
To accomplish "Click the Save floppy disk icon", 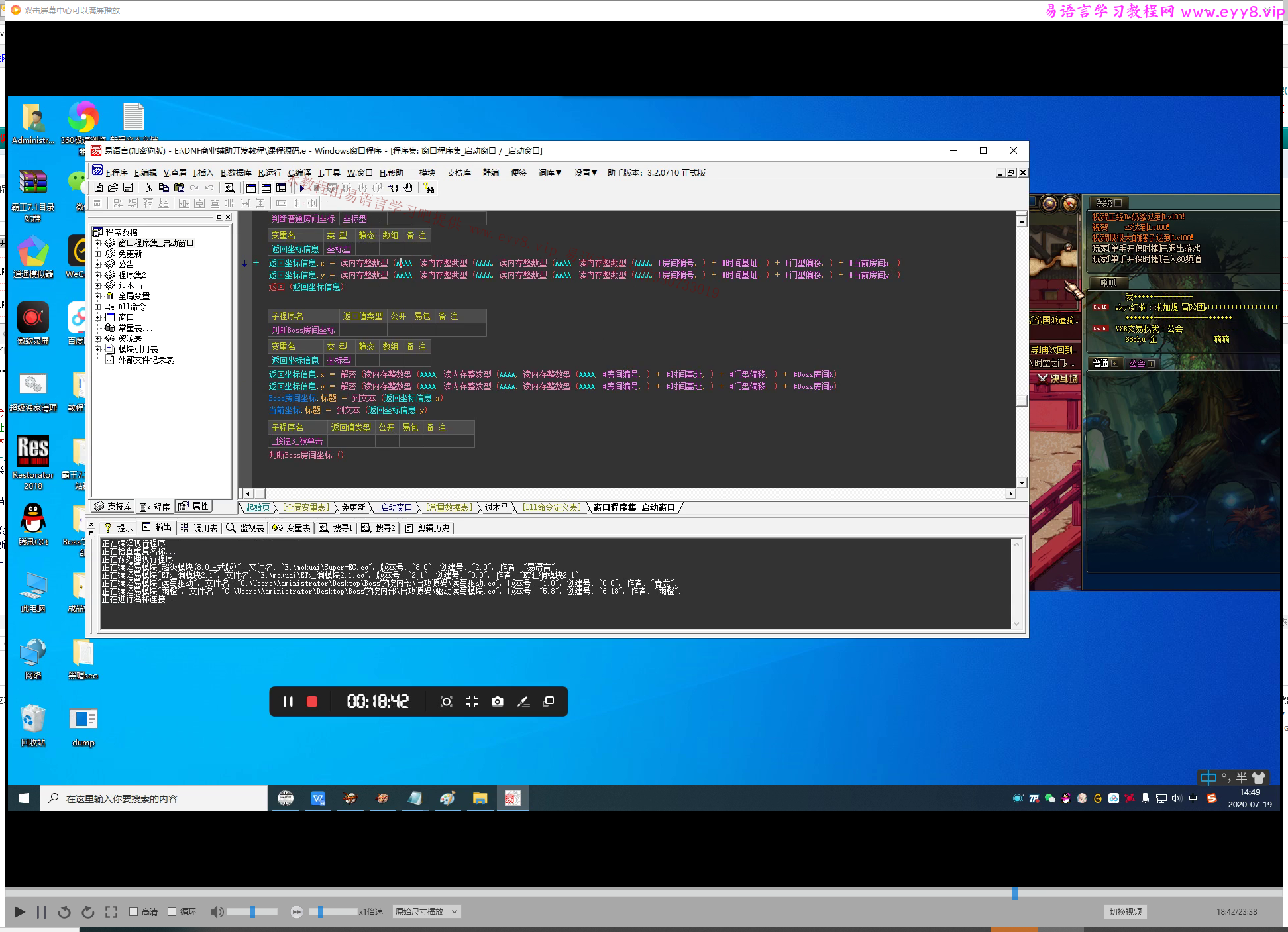I will (128, 188).
